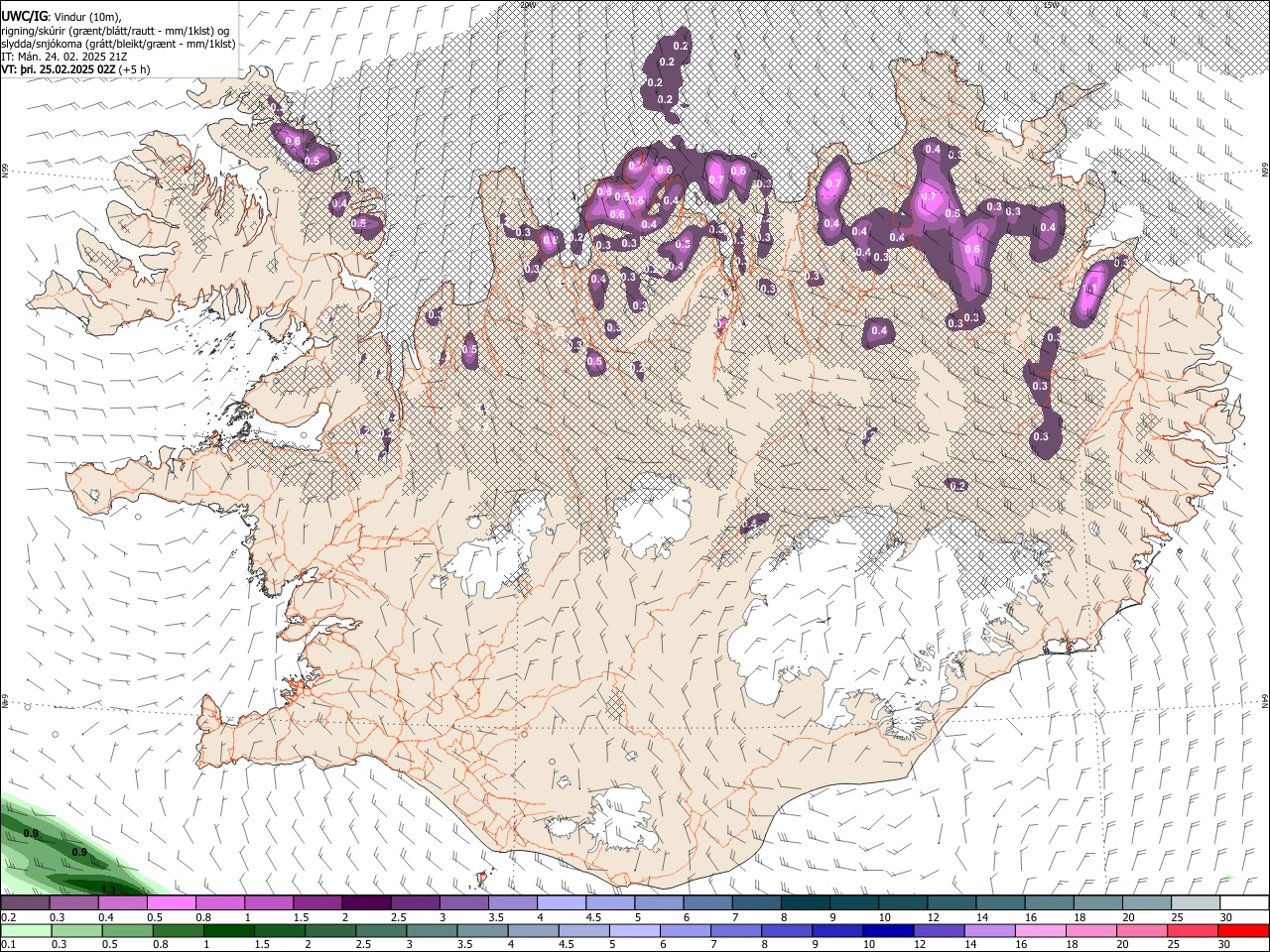Screen dimensions: 1270x952
Task: Pick the darkest purple 2–2.5 snow swatch
Action: [x=366, y=902]
